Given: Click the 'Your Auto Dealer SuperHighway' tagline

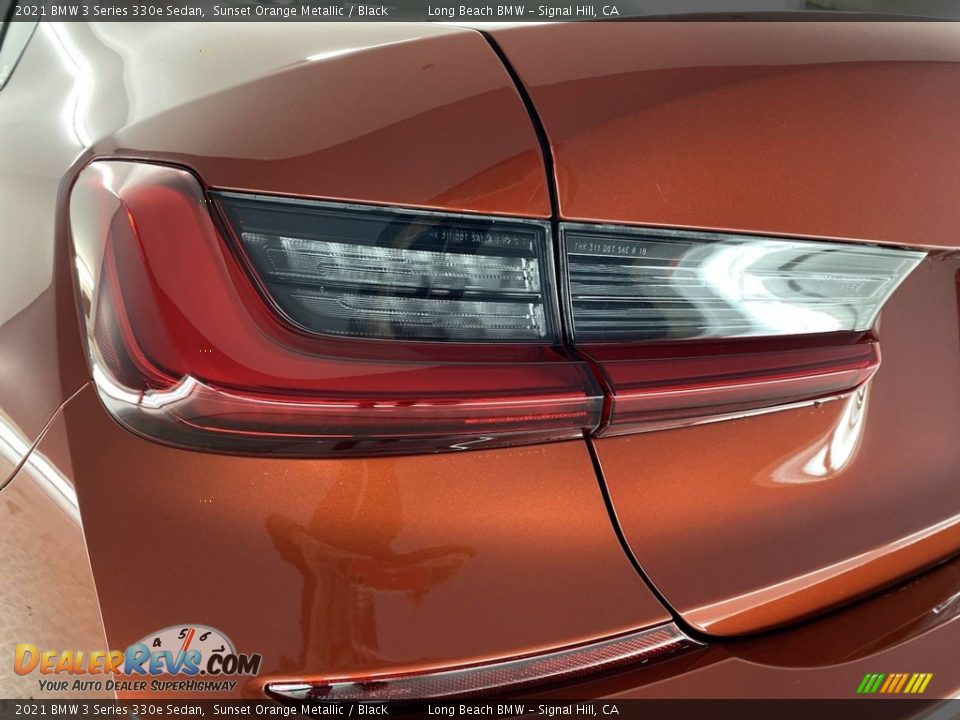Looking at the screenshot, I should (137, 685).
